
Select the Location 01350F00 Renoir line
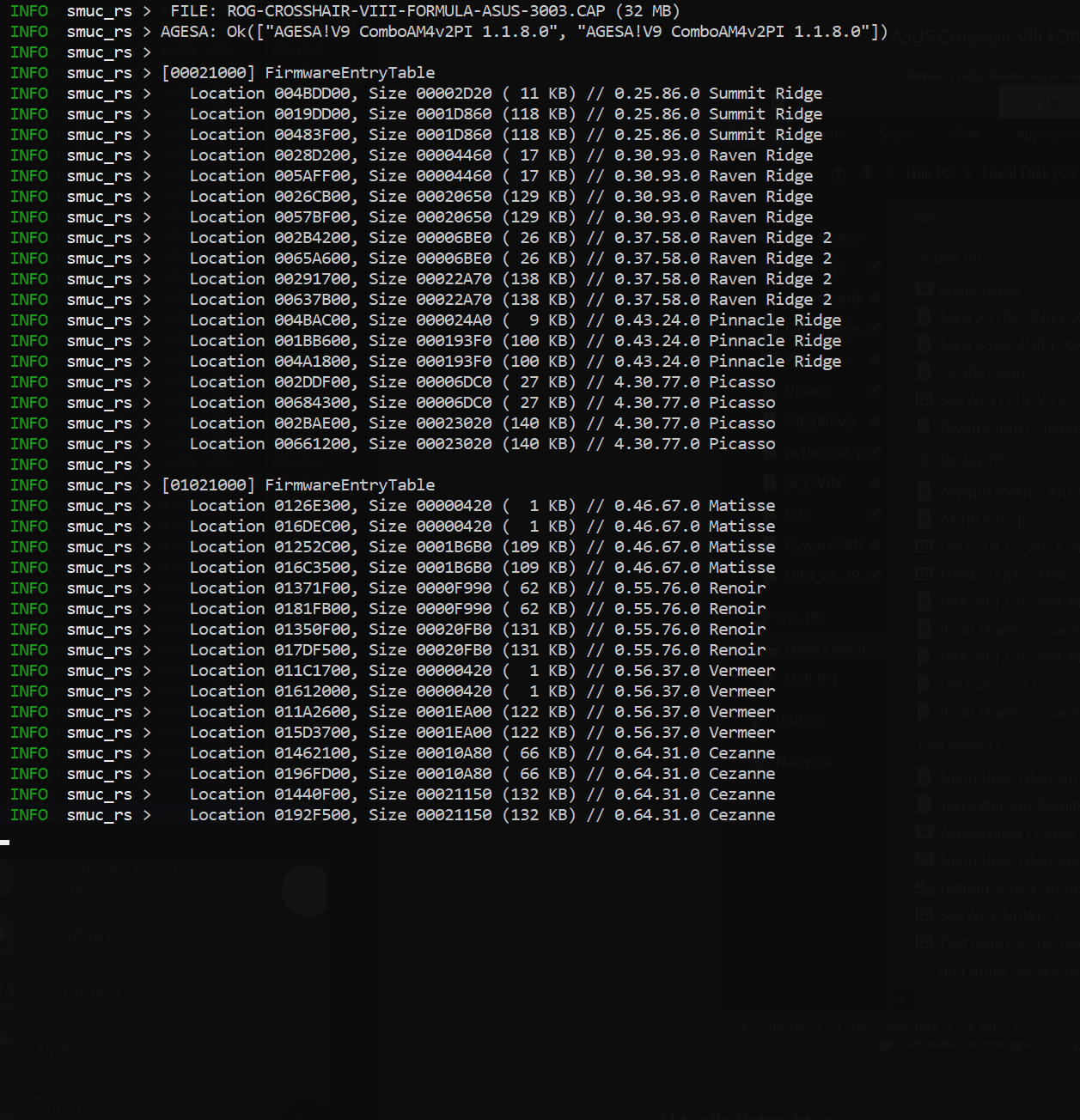point(387,630)
